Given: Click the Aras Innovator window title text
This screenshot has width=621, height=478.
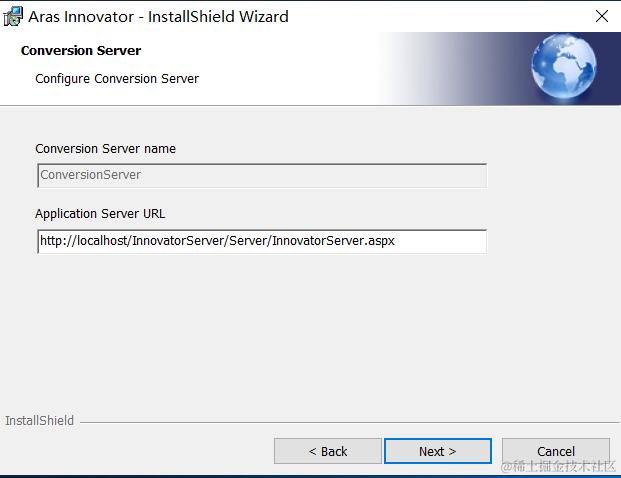Looking at the screenshot, I should 158,17.
